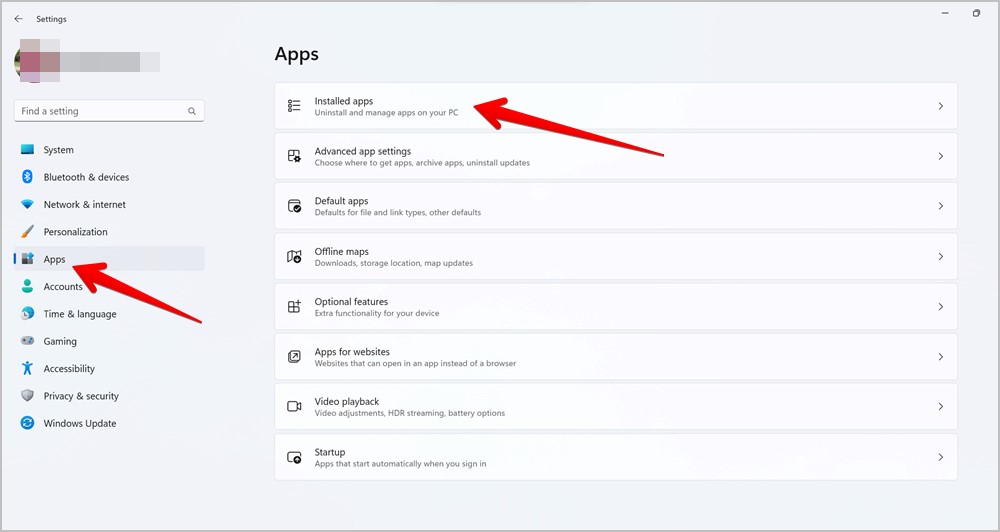Click the user profile avatar
Image resolution: width=1000 pixels, height=532 pixels.
coord(37,61)
